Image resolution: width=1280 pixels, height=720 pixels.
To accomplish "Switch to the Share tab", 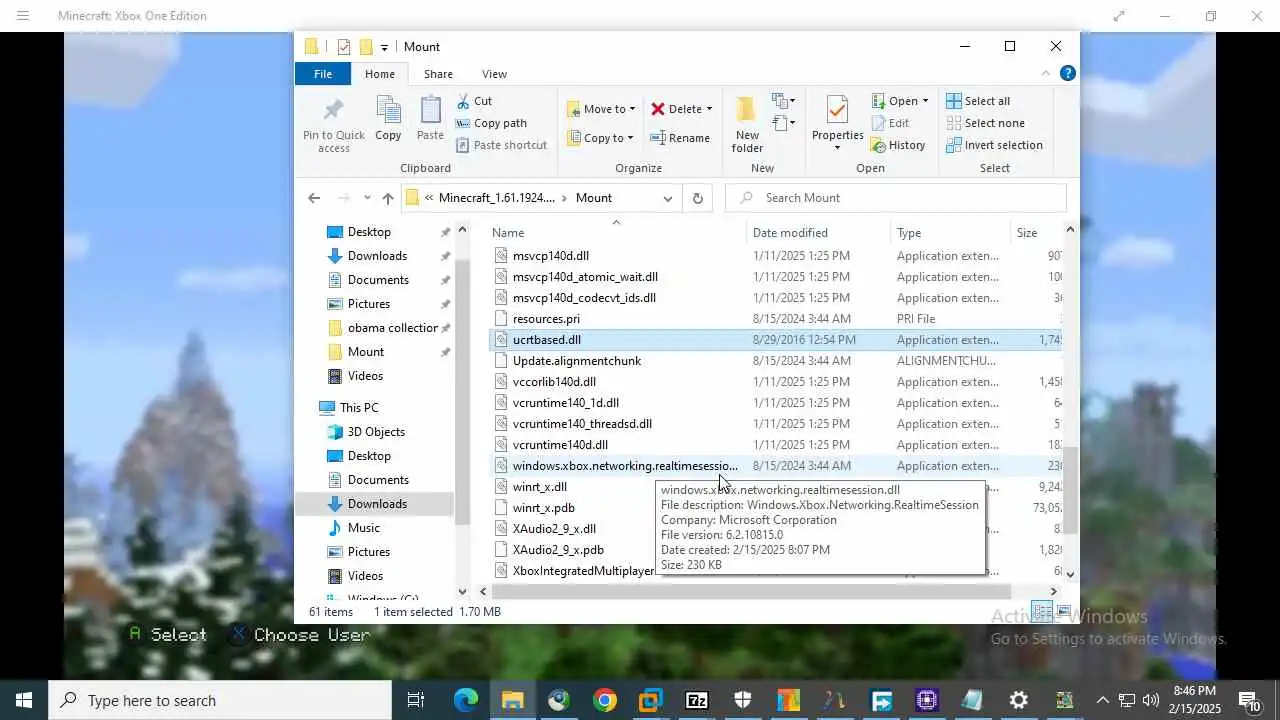I will click(438, 74).
